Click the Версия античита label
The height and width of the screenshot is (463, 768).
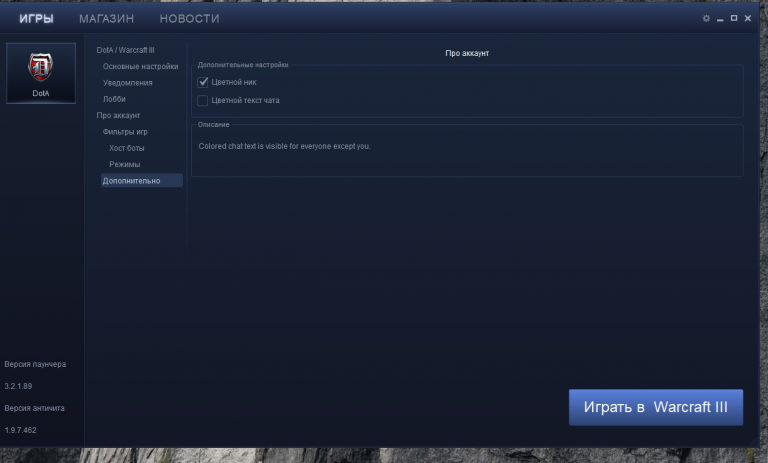(34, 408)
